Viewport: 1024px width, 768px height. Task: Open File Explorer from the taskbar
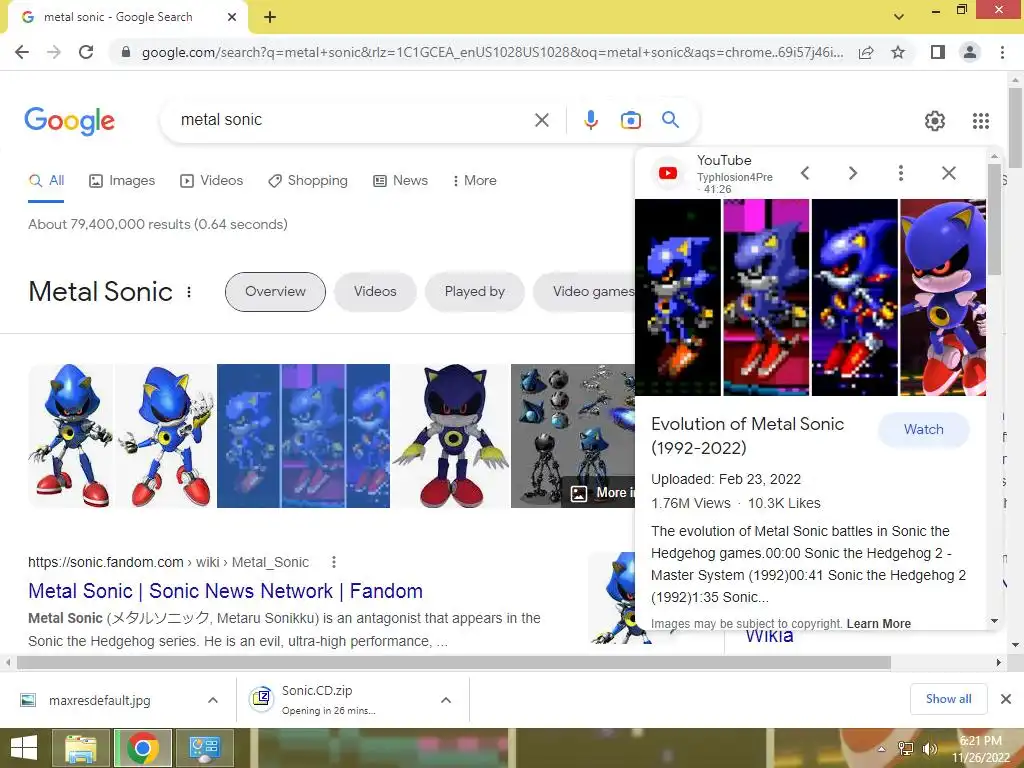click(80, 748)
